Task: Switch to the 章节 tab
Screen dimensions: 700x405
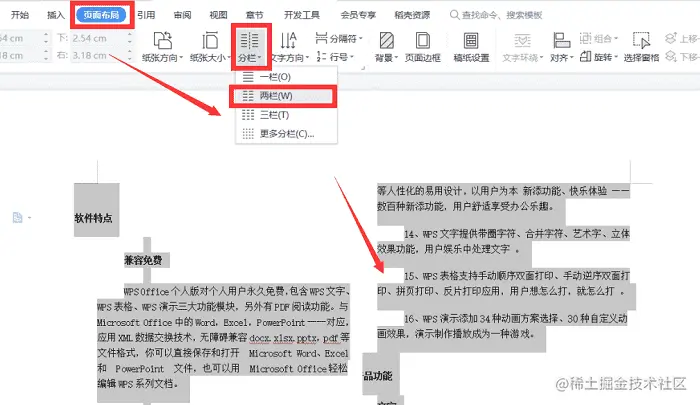Action: pyautogui.click(x=254, y=15)
